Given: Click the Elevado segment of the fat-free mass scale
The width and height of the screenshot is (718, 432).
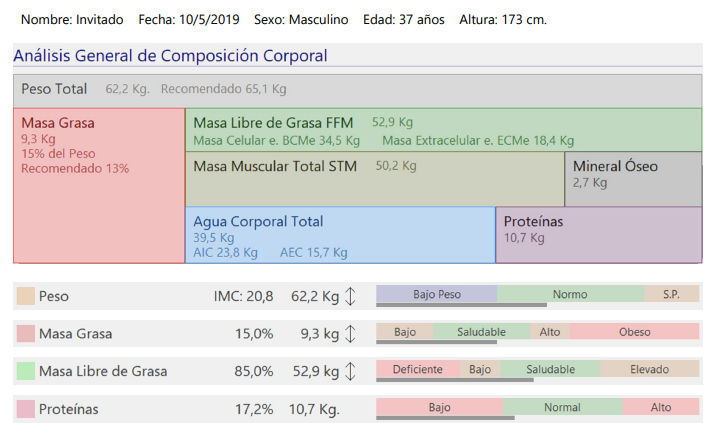Looking at the screenshot, I should [649, 369].
